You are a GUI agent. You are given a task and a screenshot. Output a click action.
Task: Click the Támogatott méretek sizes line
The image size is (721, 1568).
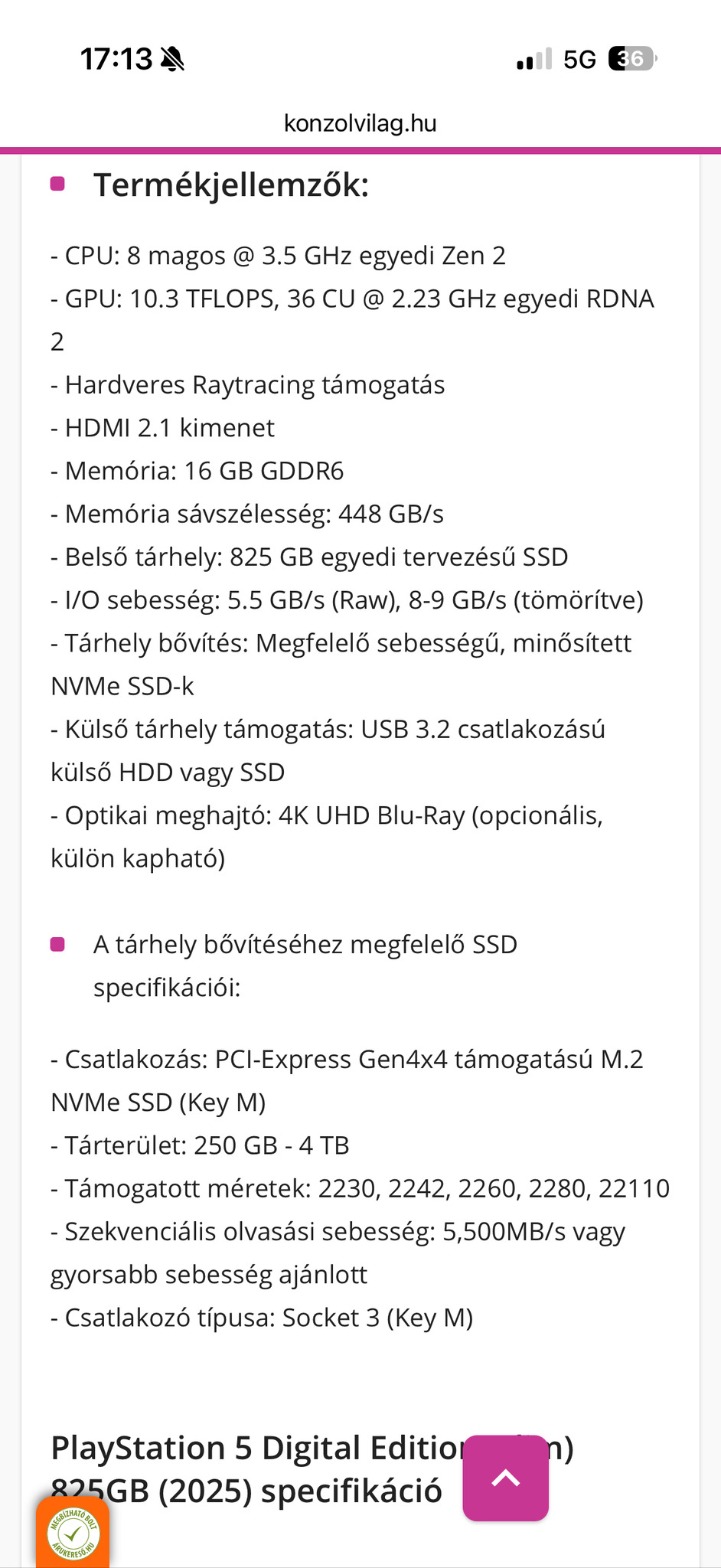[360, 1188]
